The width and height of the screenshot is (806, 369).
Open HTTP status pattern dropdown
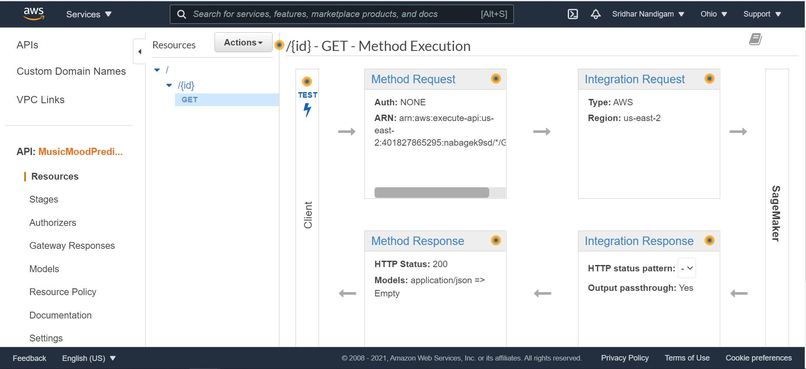687,268
